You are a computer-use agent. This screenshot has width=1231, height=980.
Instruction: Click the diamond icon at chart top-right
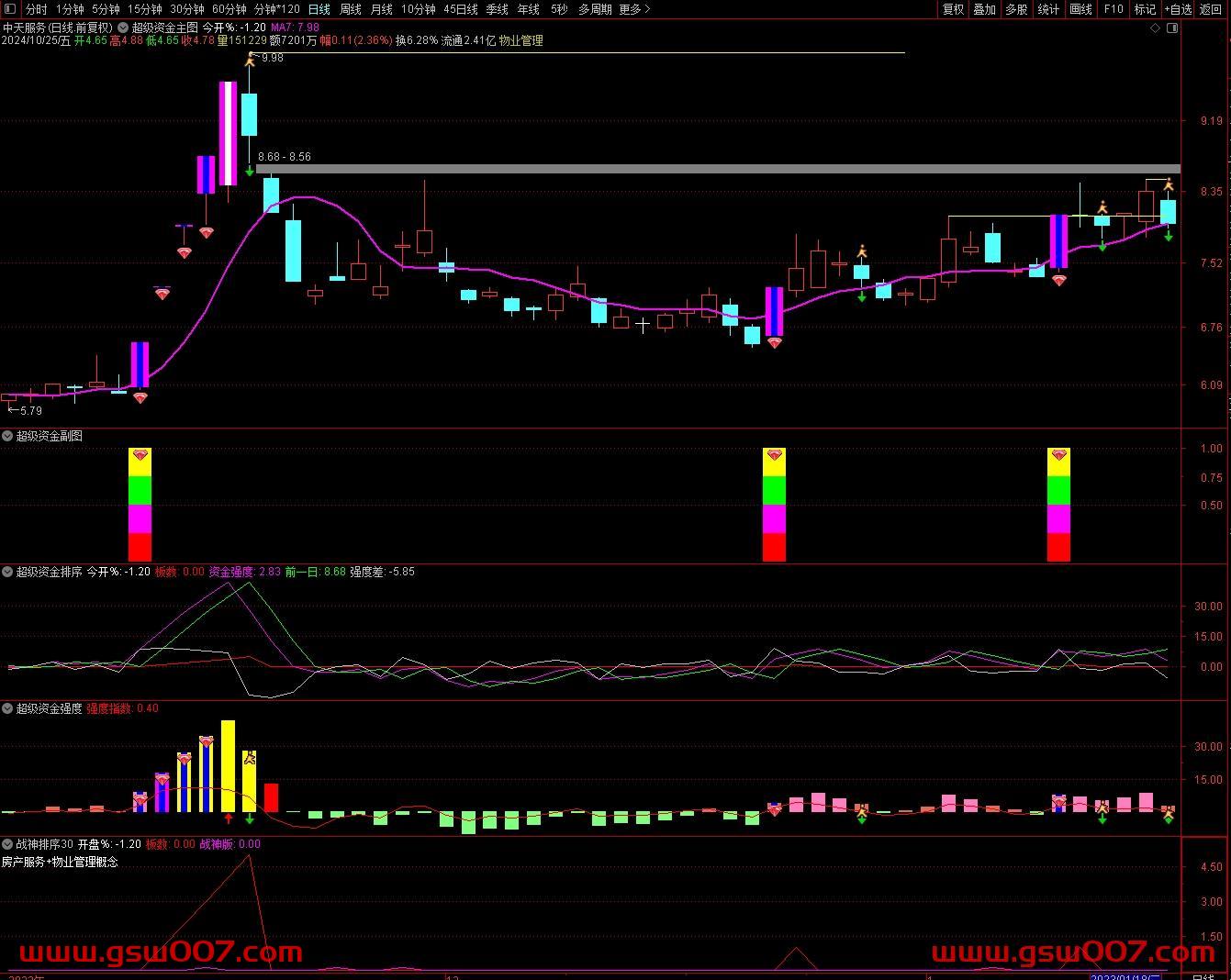[x=1155, y=28]
